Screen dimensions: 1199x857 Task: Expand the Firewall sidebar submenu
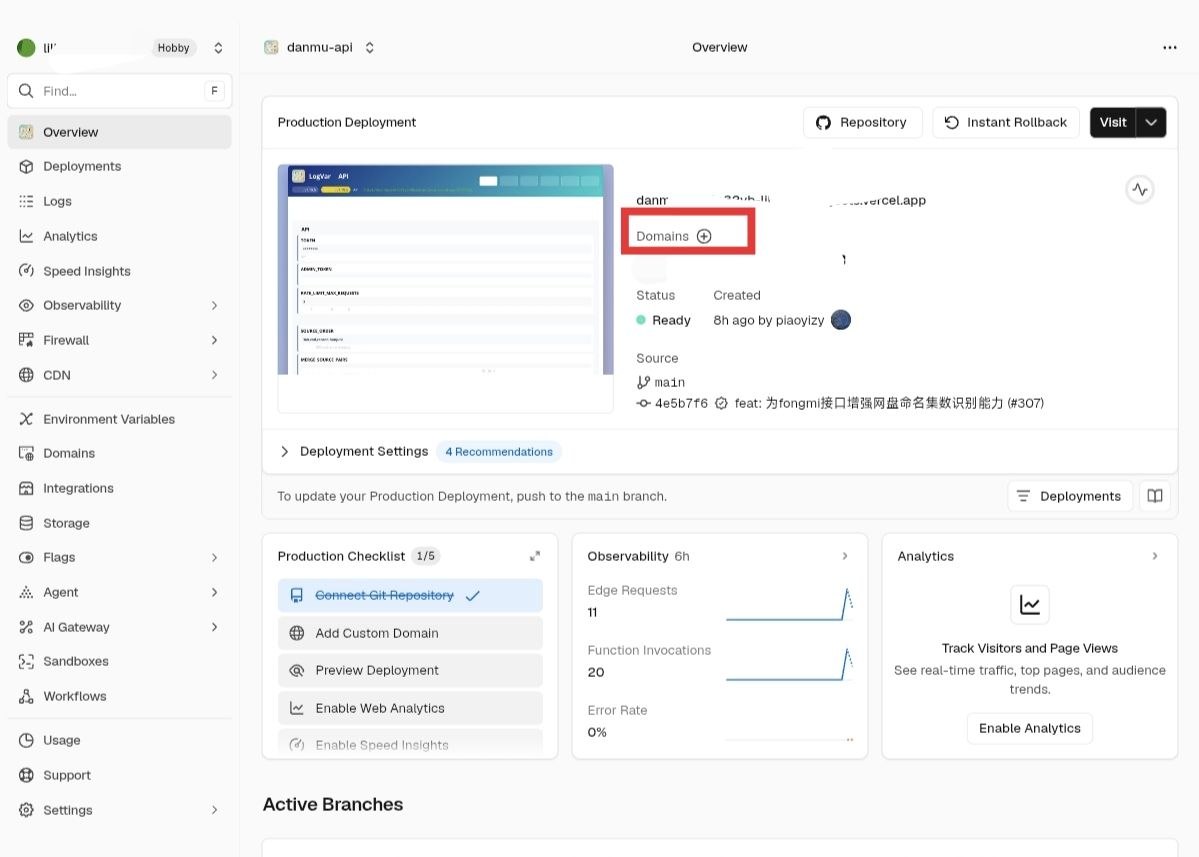click(x=214, y=339)
